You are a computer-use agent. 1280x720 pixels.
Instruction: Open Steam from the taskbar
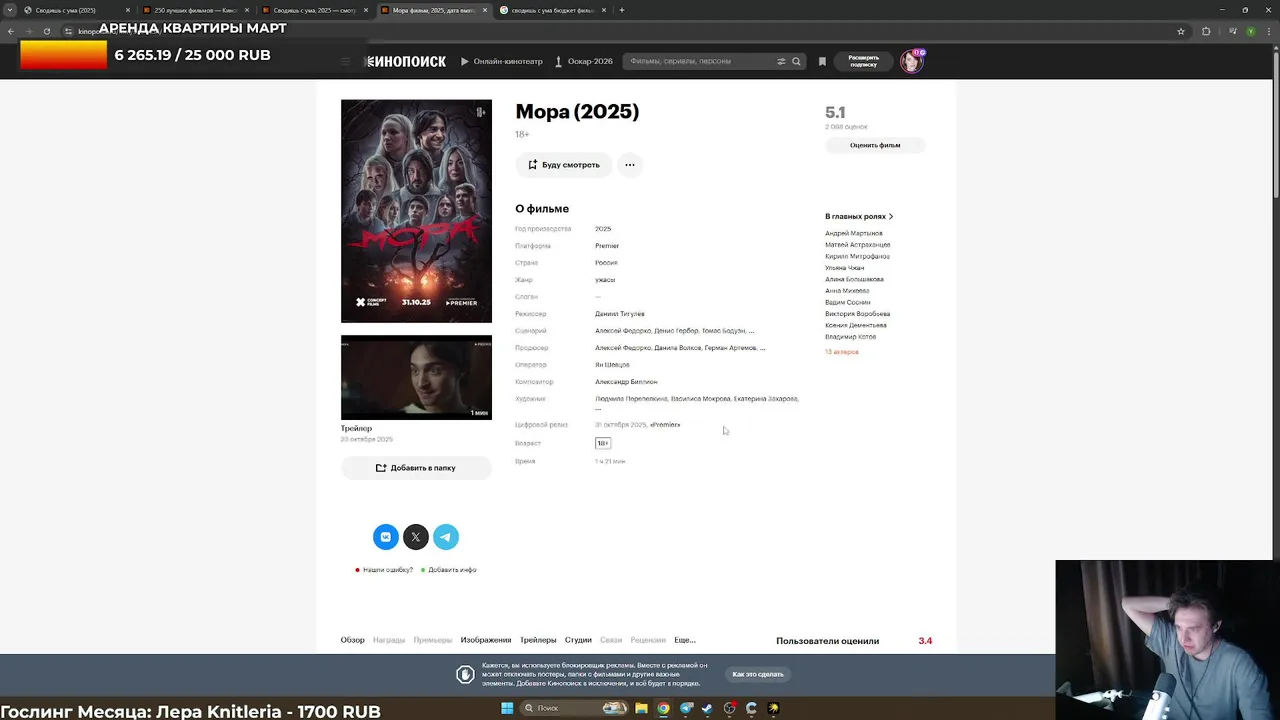click(708, 708)
